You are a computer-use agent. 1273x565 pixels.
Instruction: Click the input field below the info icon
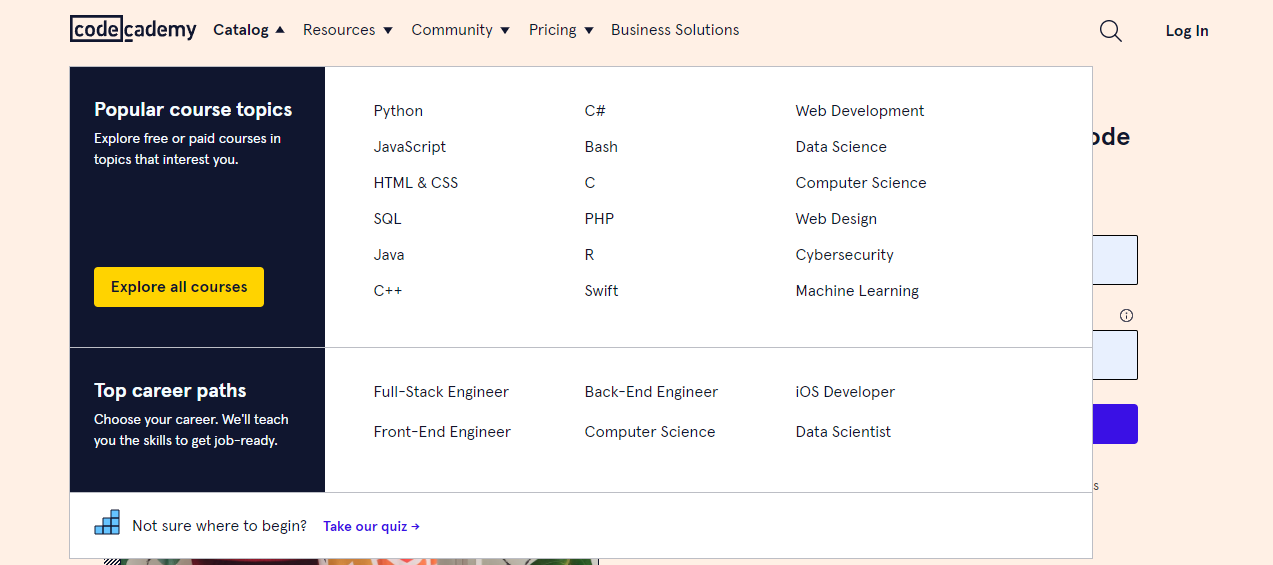click(x=1115, y=355)
